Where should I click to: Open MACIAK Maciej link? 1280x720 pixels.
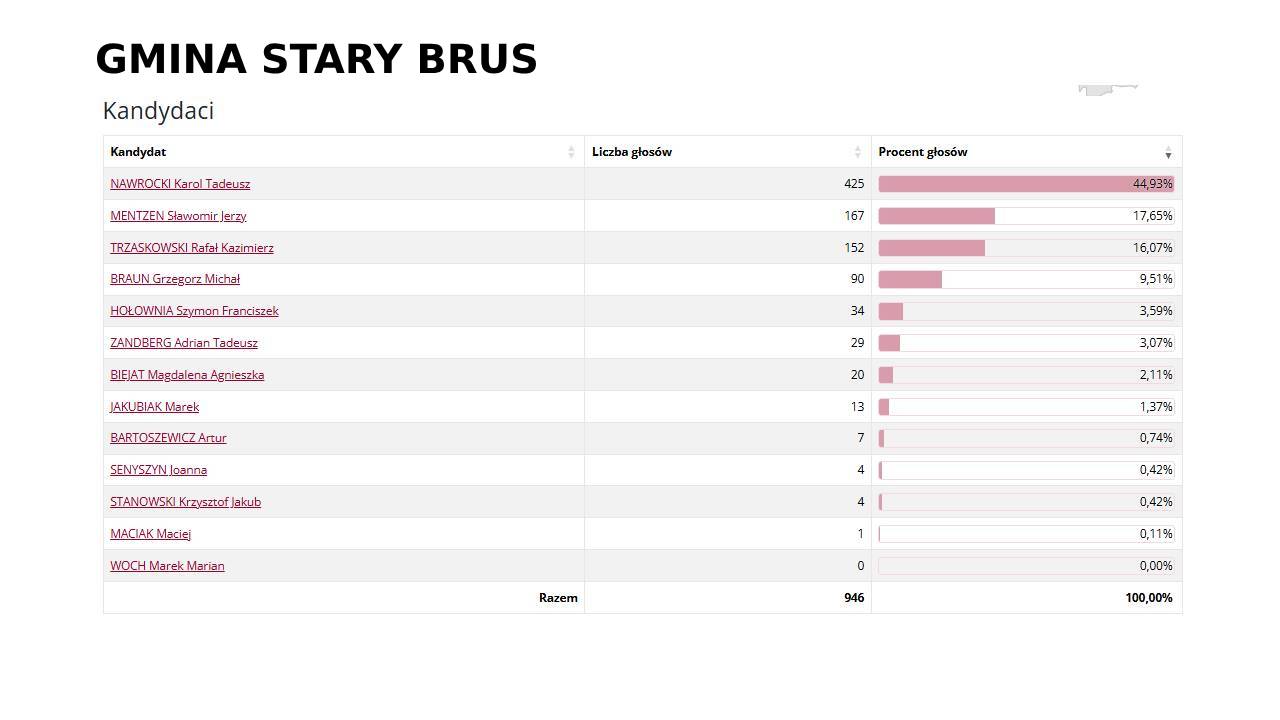pyautogui.click(x=150, y=534)
